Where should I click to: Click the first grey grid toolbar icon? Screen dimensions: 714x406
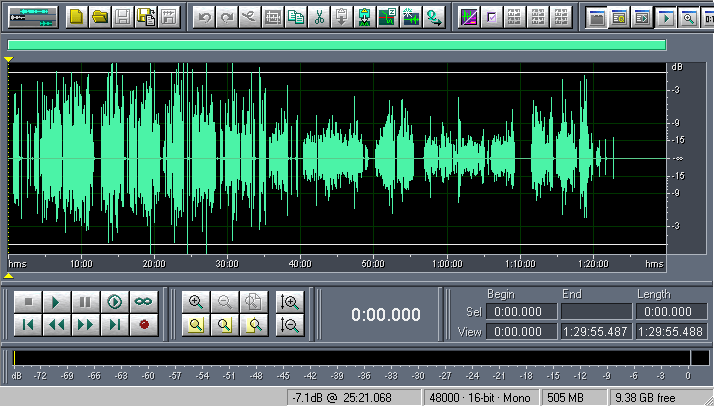(x=515, y=17)
